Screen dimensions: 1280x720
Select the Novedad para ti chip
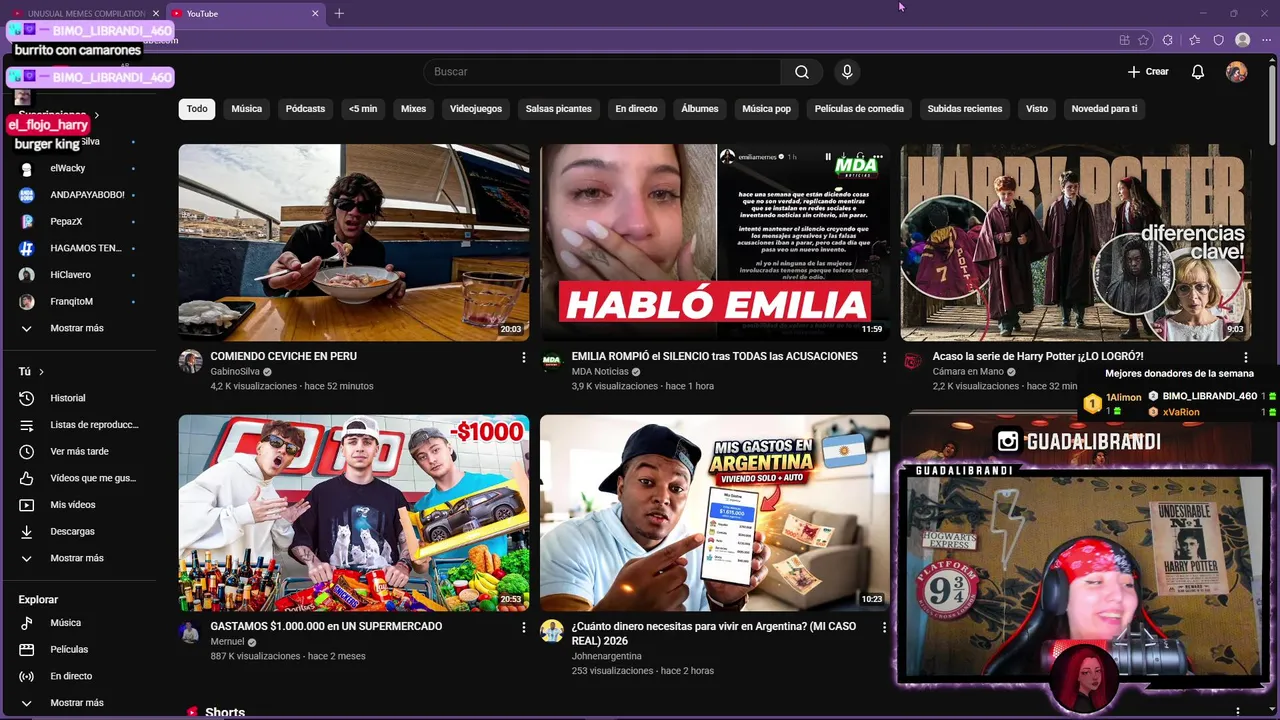pyautogui.click(x=1104, y=109)
